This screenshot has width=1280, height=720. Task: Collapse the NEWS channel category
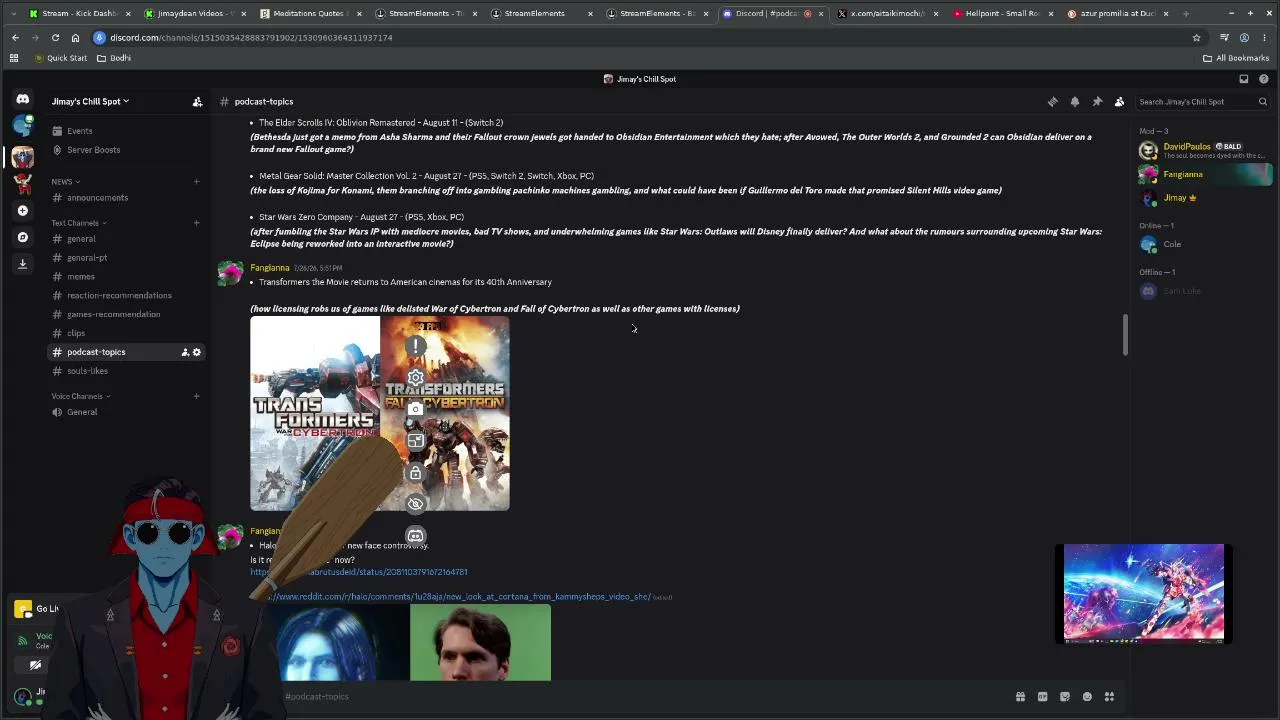(66, 182)
